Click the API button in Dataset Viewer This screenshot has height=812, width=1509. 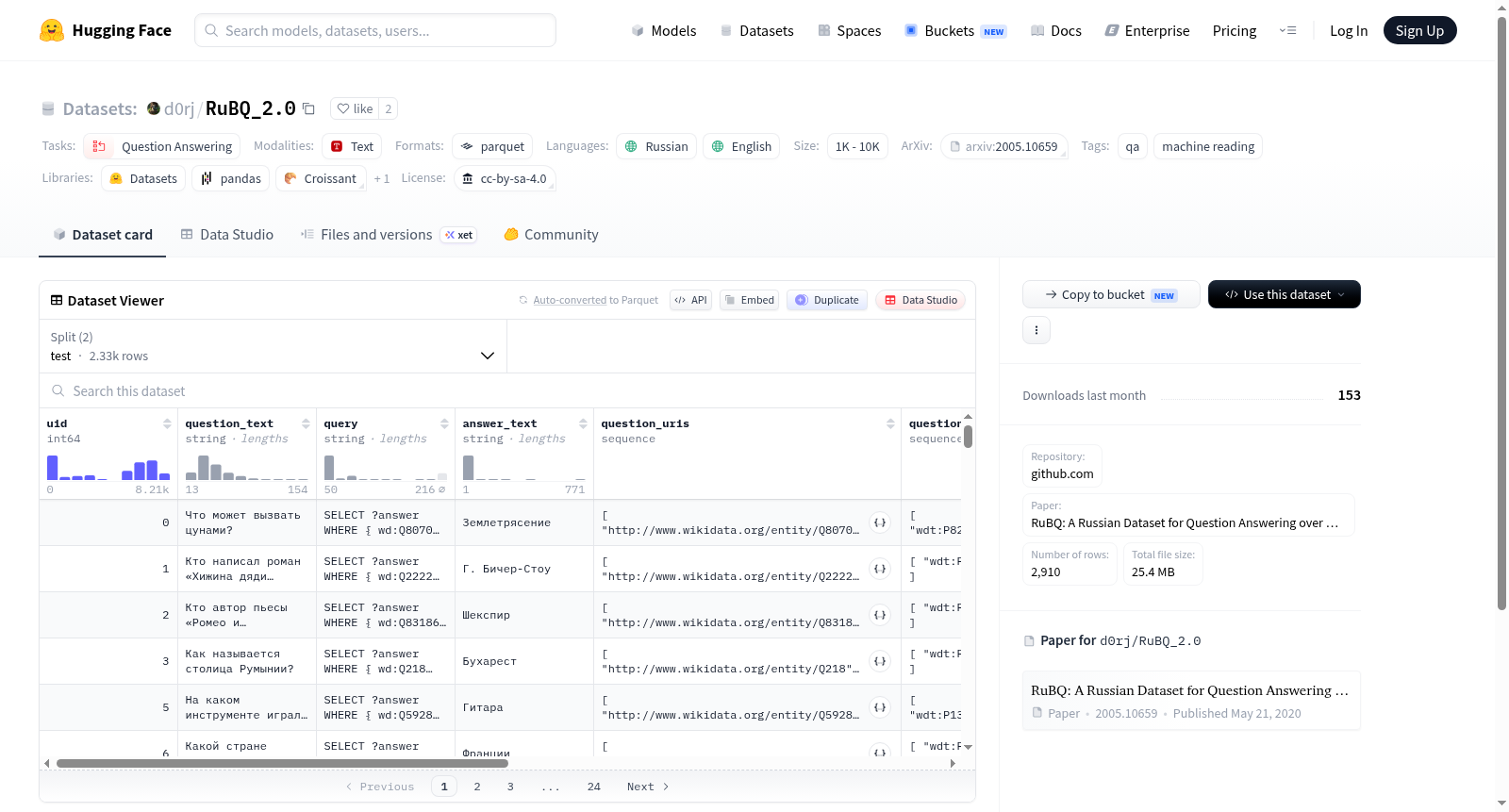690,300
